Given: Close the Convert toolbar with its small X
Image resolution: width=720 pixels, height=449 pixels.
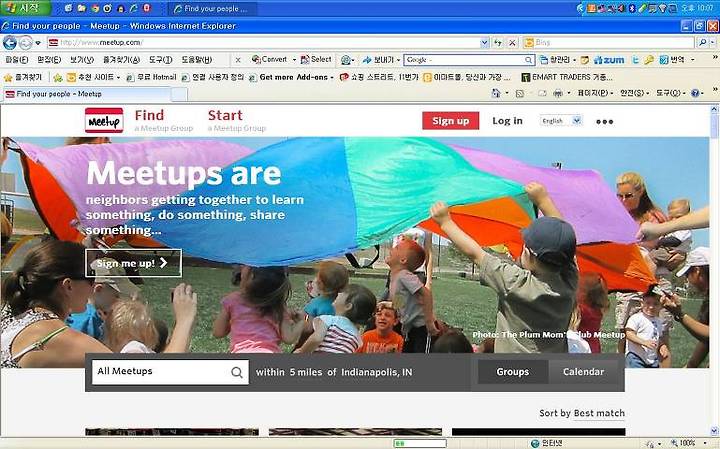Looking at the screenshot, I should click(x=238, y=60).
